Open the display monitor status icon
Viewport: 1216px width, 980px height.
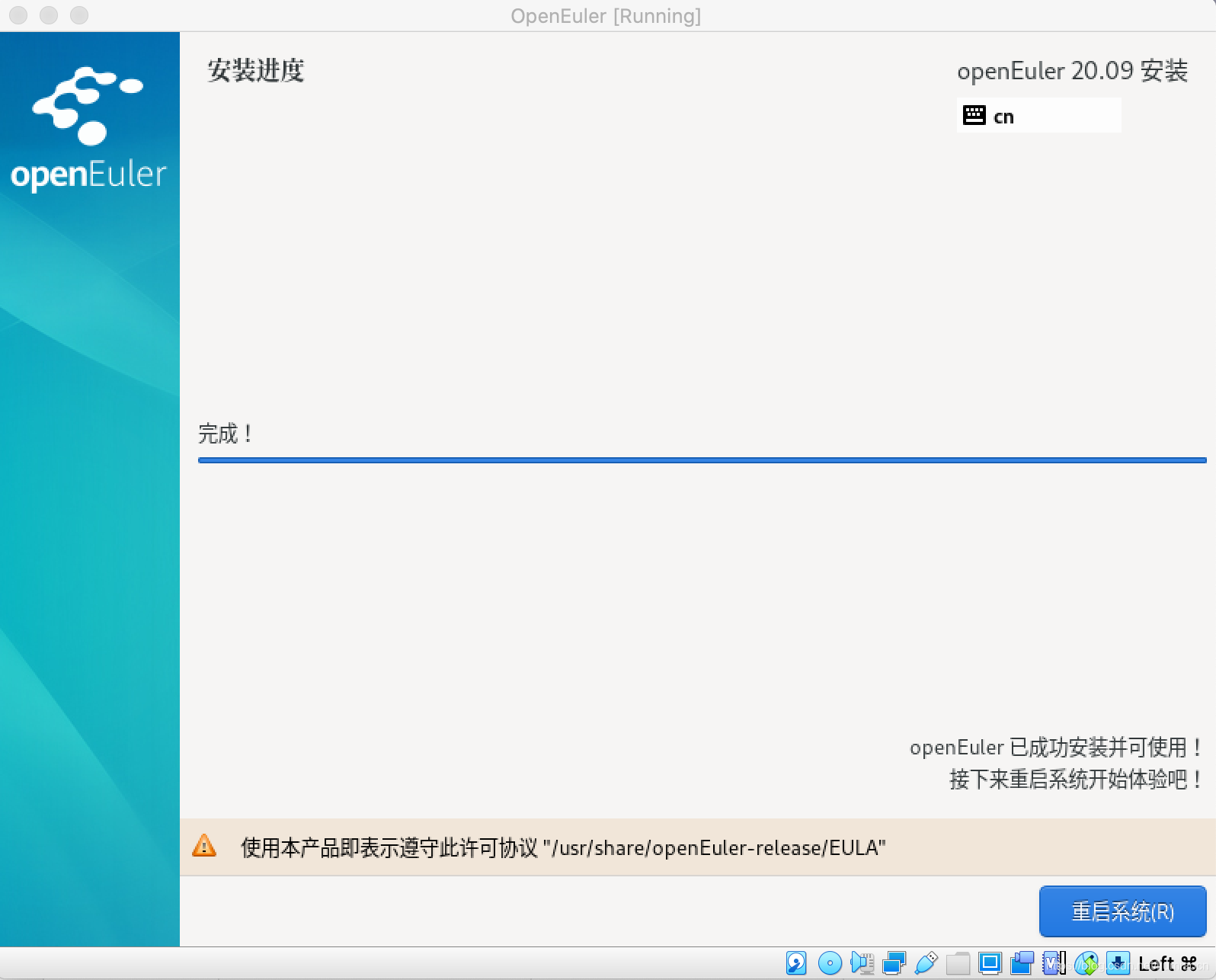(x=990, y=963)
